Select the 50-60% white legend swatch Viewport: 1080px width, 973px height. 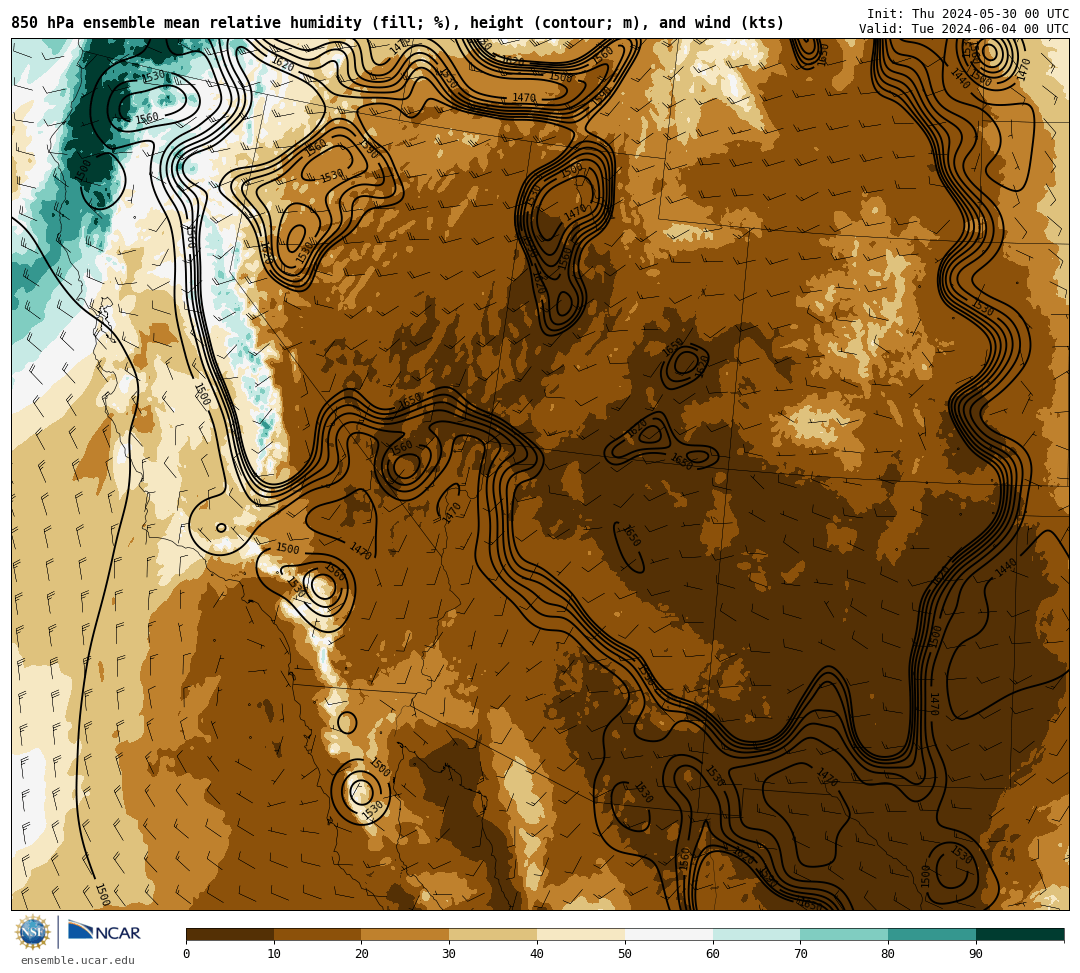669,934
